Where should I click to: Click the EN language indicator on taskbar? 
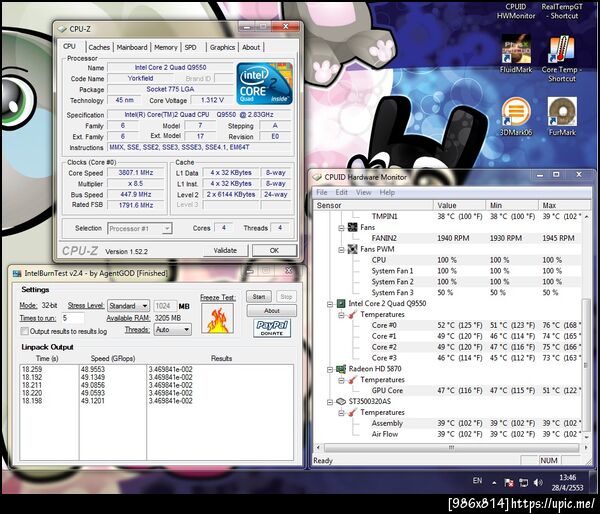[477, 481]
